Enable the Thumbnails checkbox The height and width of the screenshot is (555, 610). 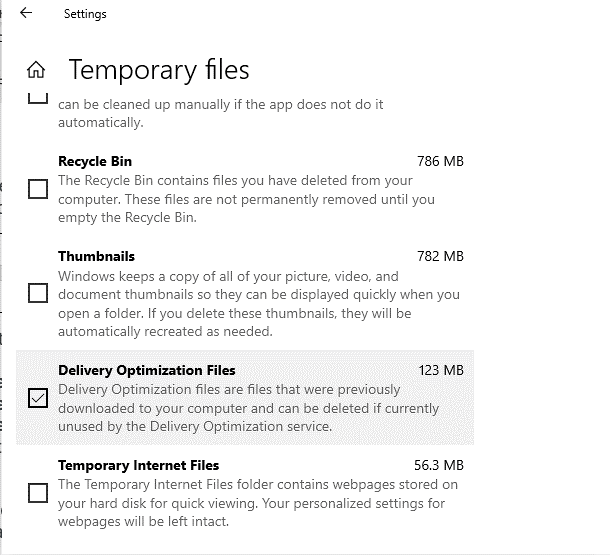pos(38,293)
